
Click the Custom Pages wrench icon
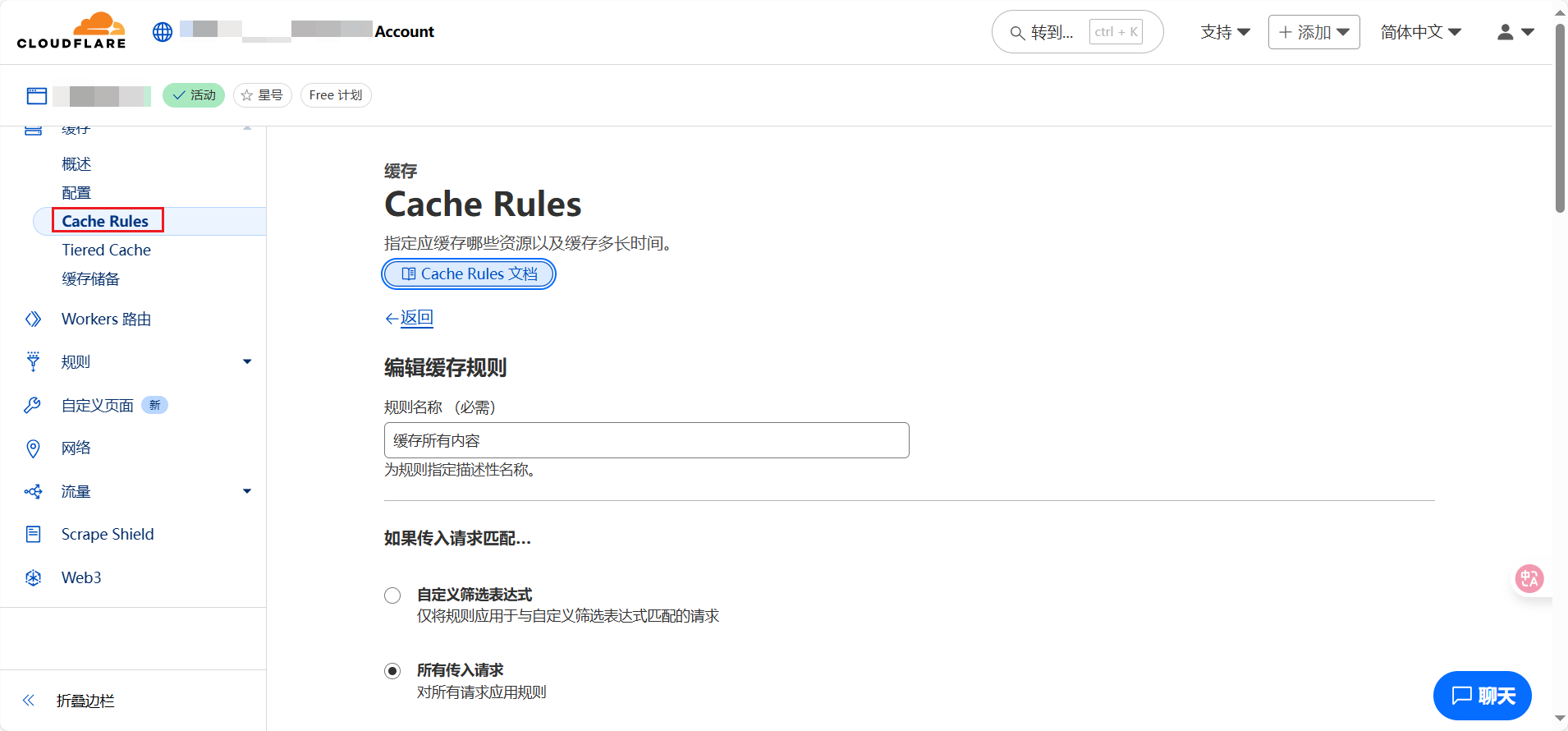point(33,405)
